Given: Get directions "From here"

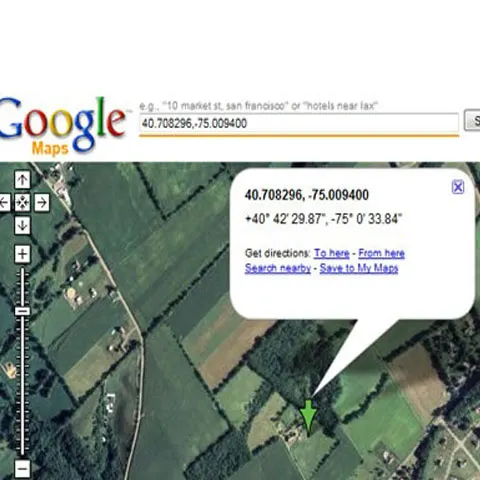Looking at the screenshot, I should pos(381,253).
